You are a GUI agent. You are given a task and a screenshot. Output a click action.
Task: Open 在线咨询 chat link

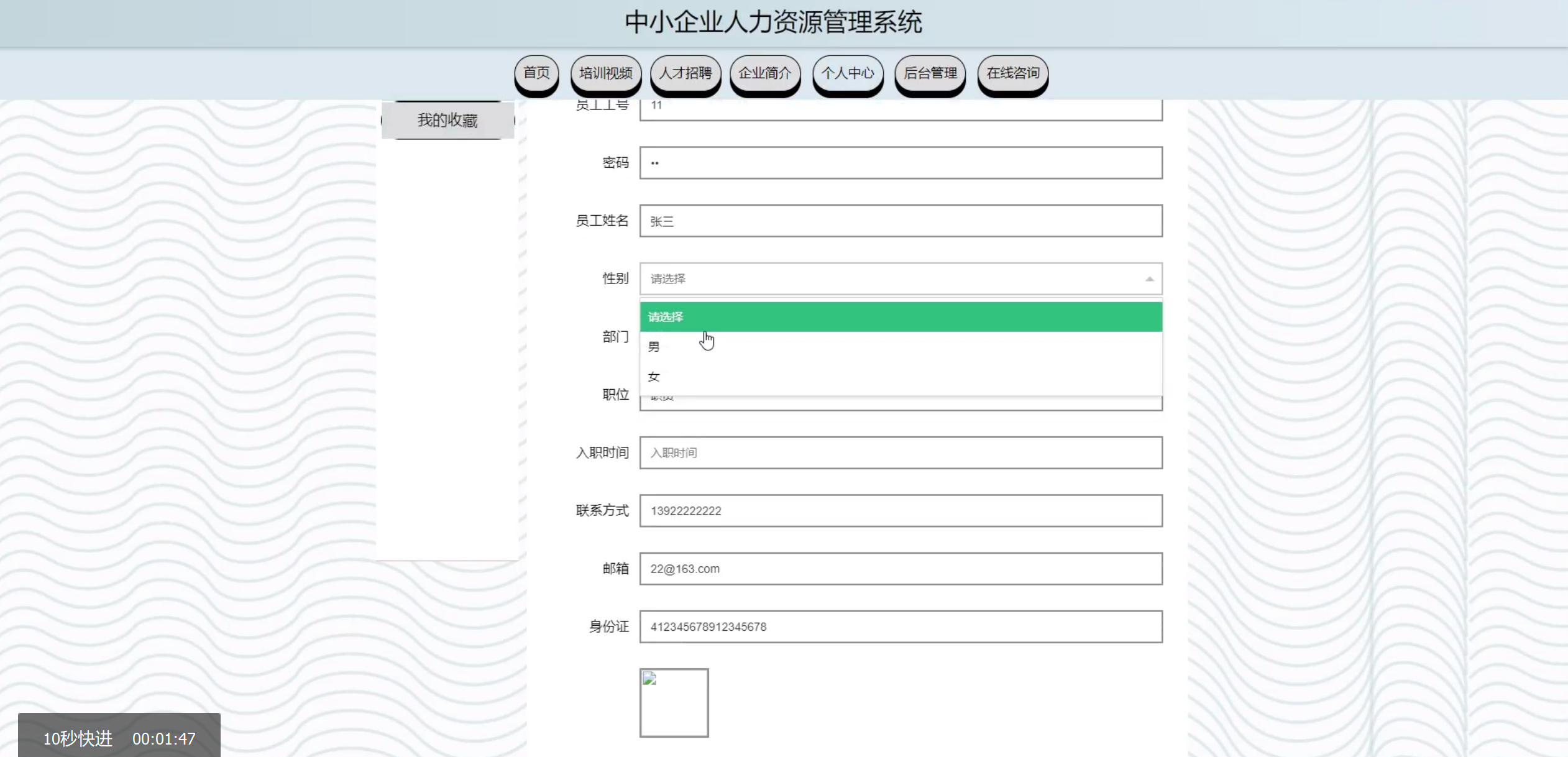(x=1013, y=73)
